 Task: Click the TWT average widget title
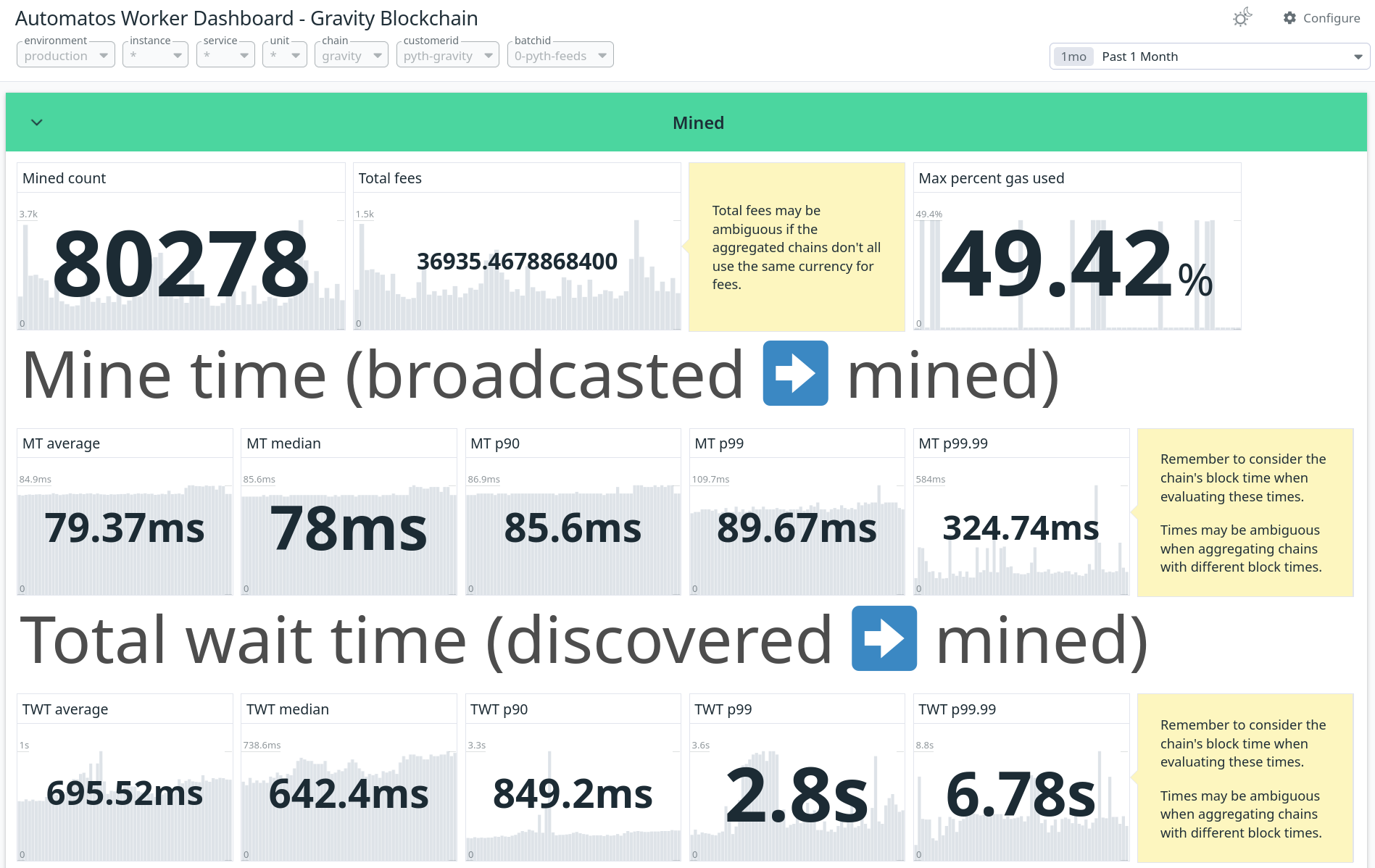[x=65, y=709]
